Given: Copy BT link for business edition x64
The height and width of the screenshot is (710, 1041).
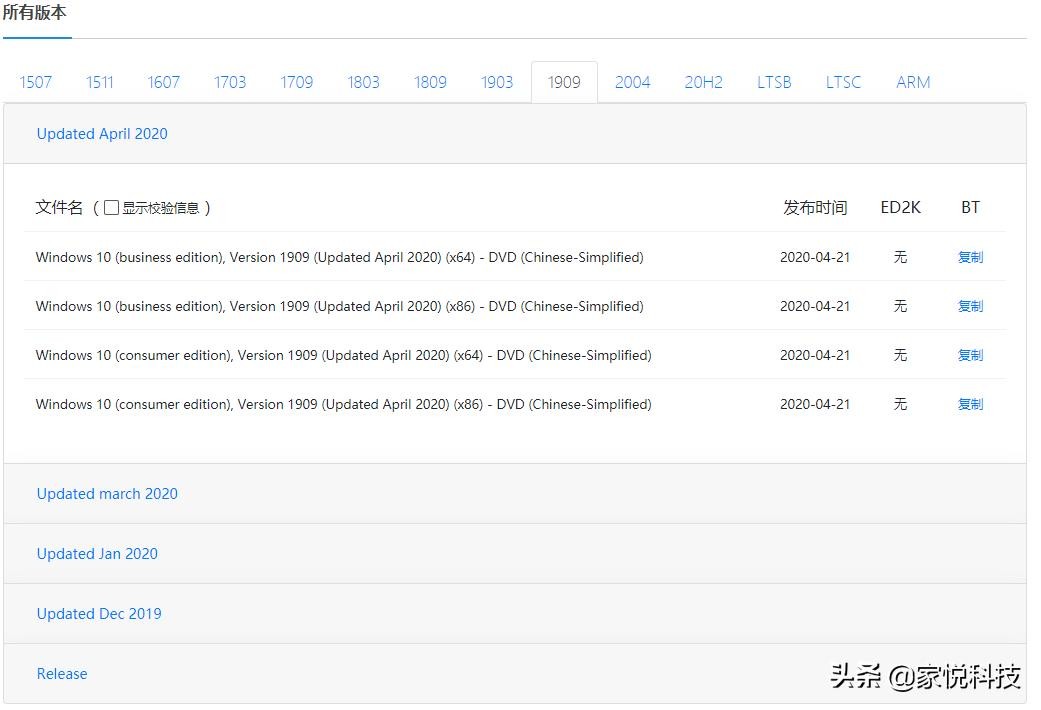Looking at the screenshot, I should click(x=970, y=257).
